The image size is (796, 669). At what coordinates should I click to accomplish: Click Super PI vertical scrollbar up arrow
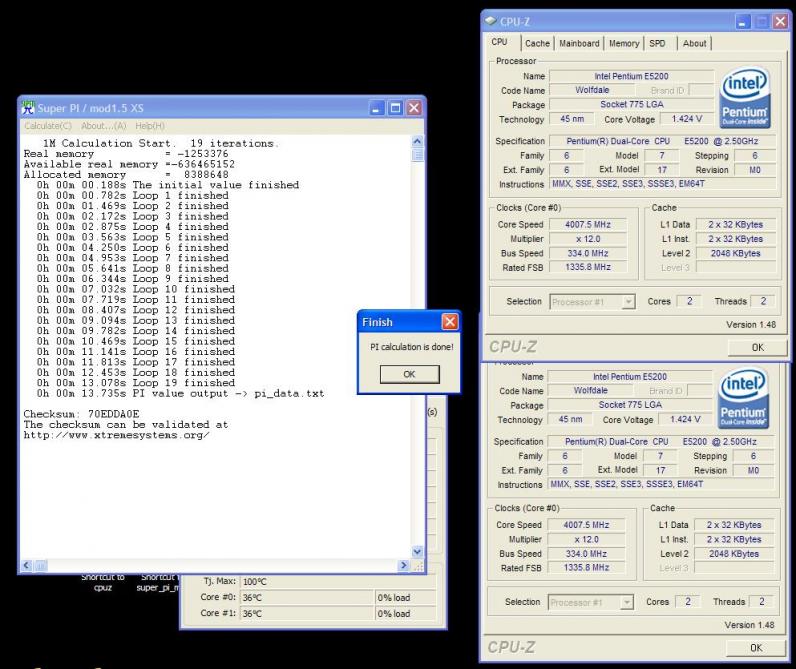click(417, 141)
